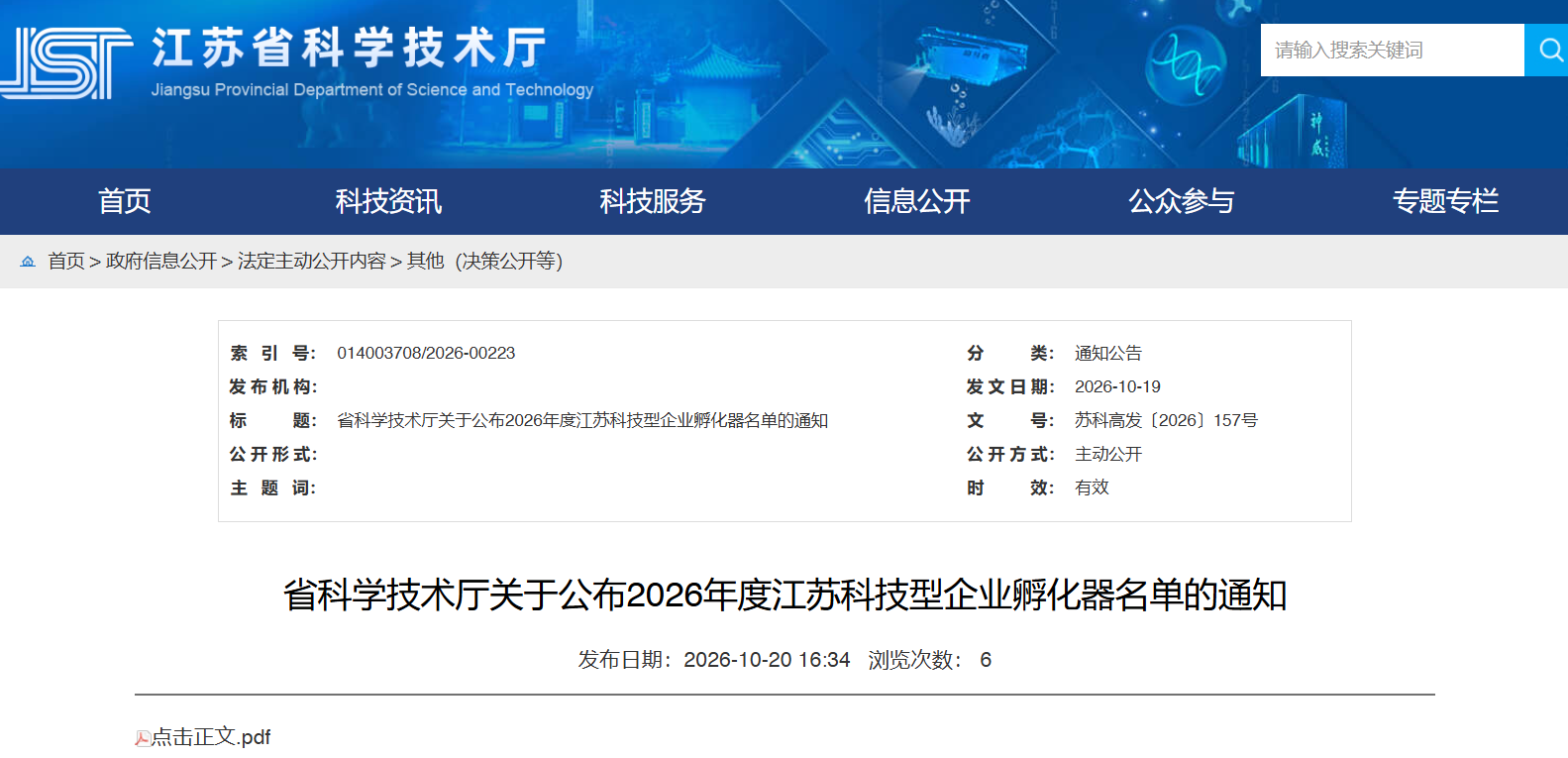Click the index number 014003708/2026-00223
Image resolution: width=1568 pixels, height=758 pixels.
click(426, 353)
